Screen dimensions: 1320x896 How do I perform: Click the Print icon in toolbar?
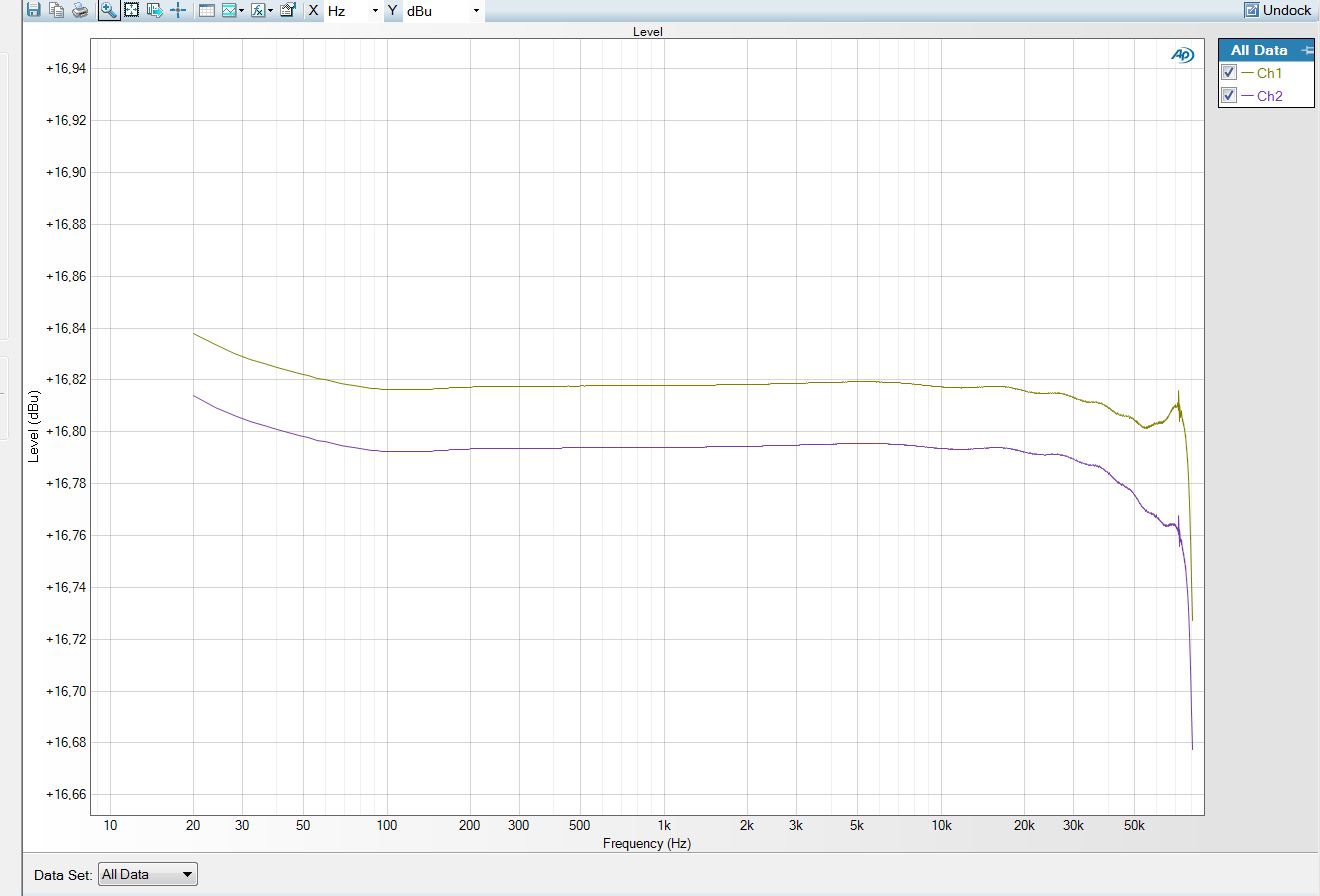(x=81, y=10)
